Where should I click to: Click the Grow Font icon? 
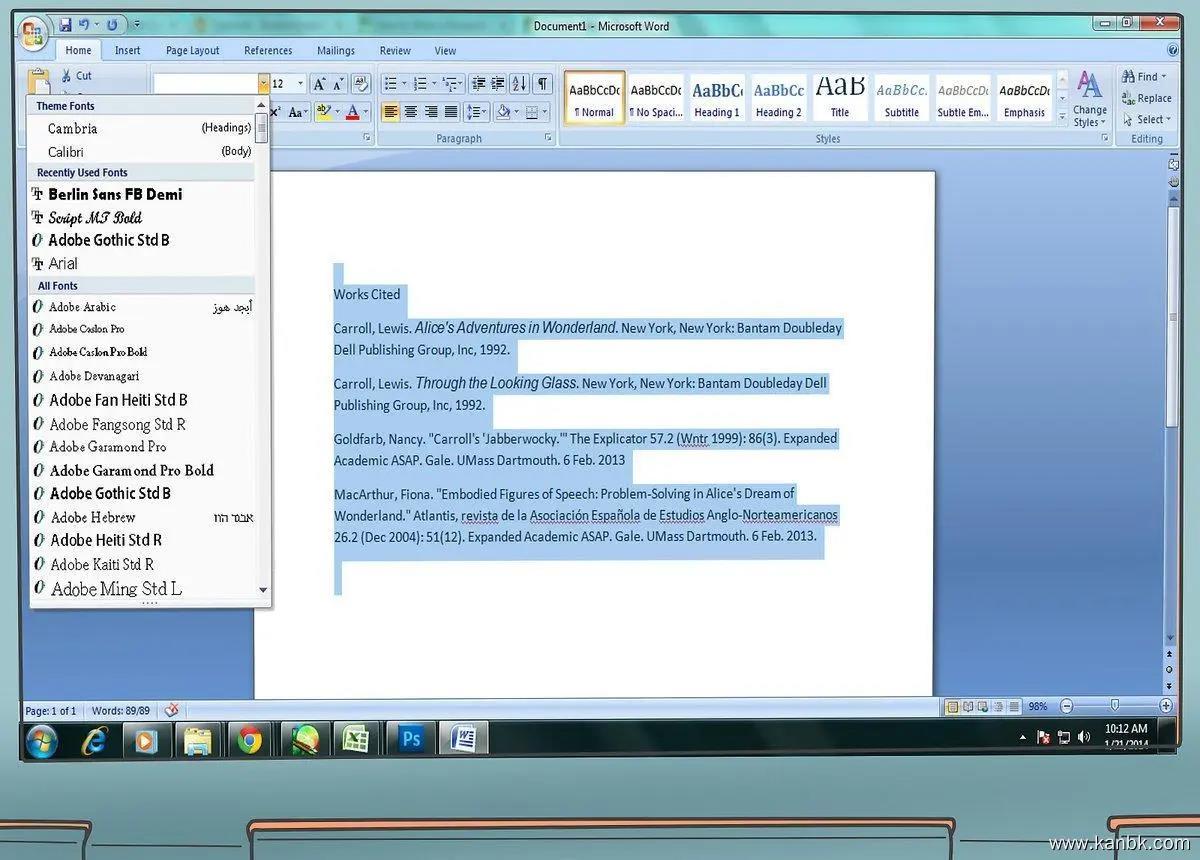pos(319,84)
